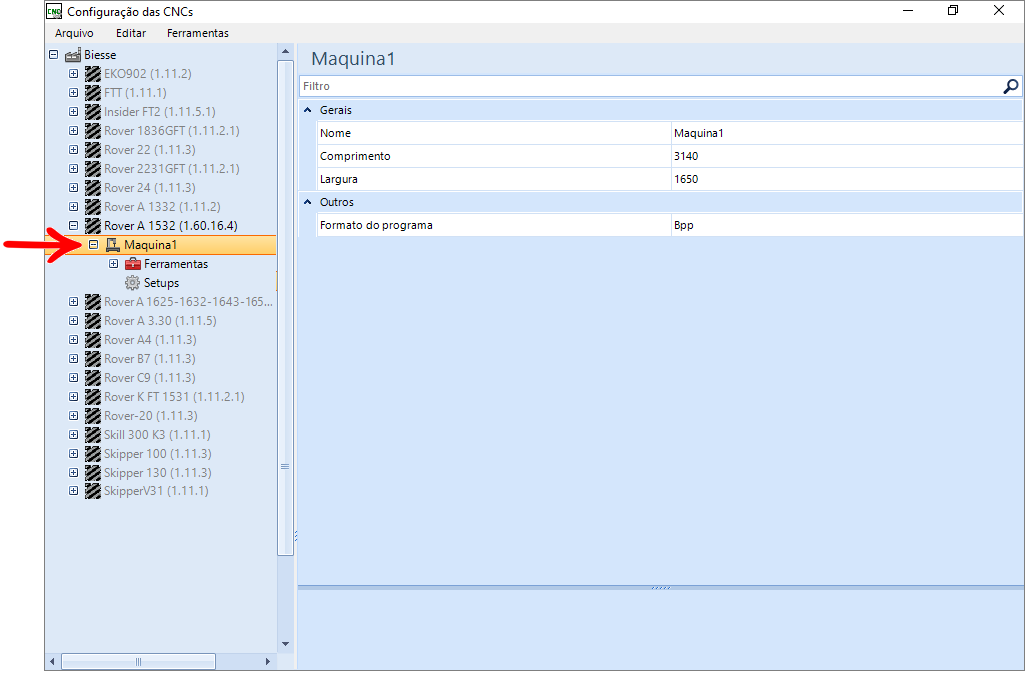
Task: Click tree horizontal scrollbar right arrow
Action: point(268,662)
